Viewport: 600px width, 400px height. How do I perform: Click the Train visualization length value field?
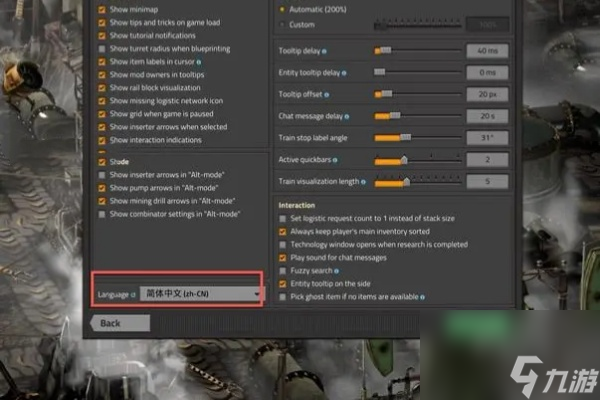click(x=487, y=181)
